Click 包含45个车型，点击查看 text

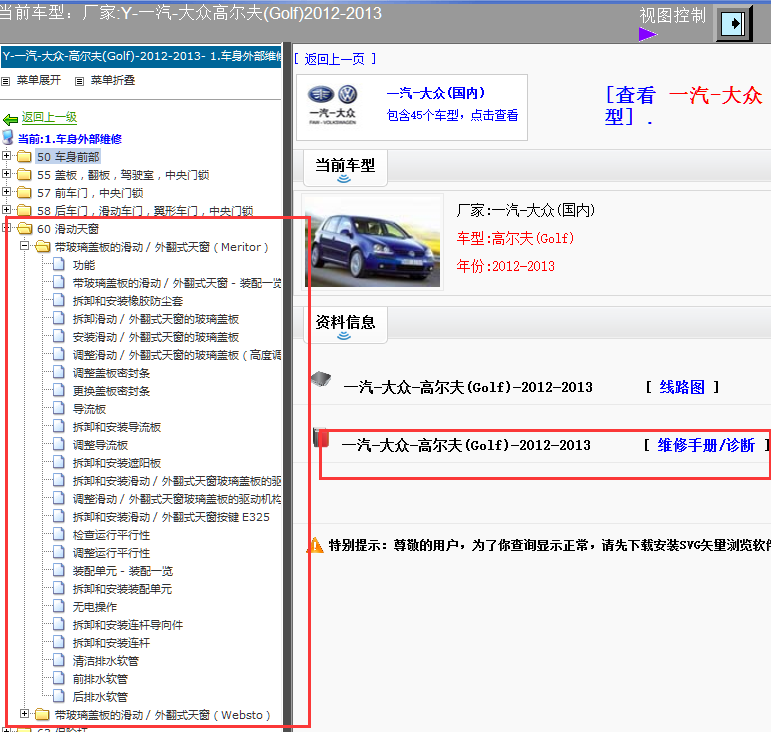452,116
